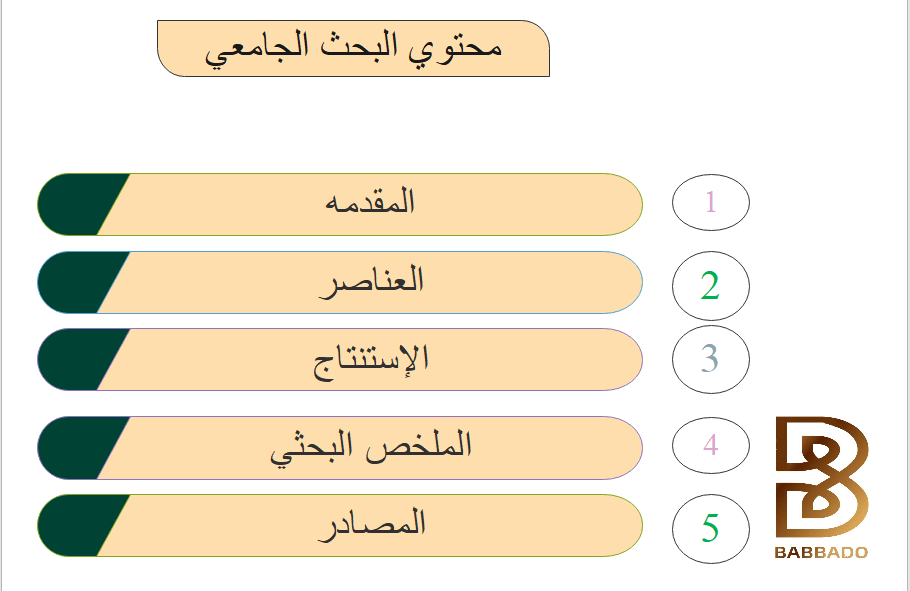
Task: Click the BABBADO text under the logo
Action: [821, 552]
